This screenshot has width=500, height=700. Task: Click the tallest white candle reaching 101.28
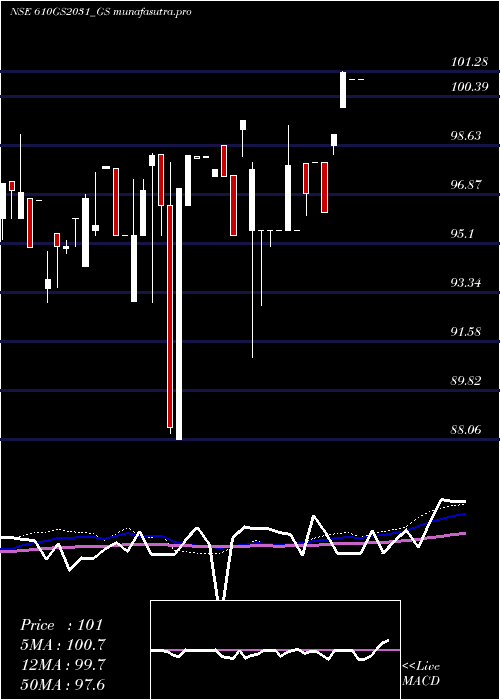pos(343,90)
